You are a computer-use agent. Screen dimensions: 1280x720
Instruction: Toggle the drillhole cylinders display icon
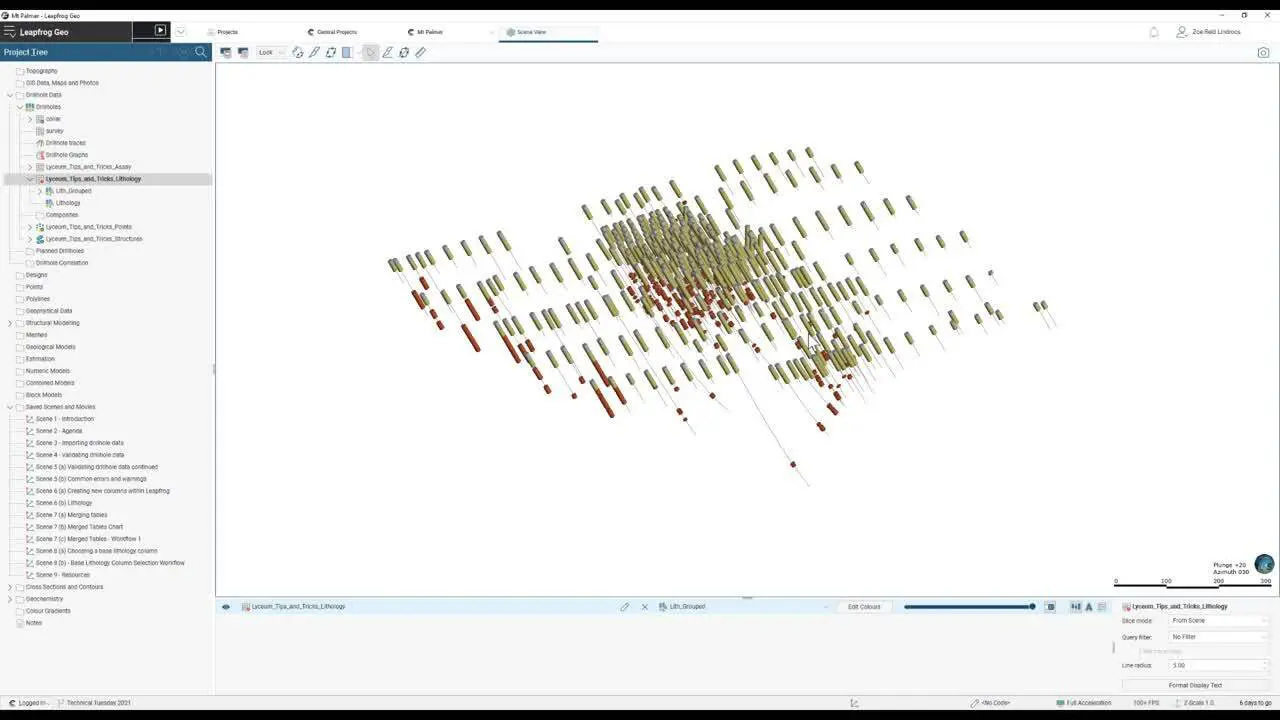(x=1076, y=607)
